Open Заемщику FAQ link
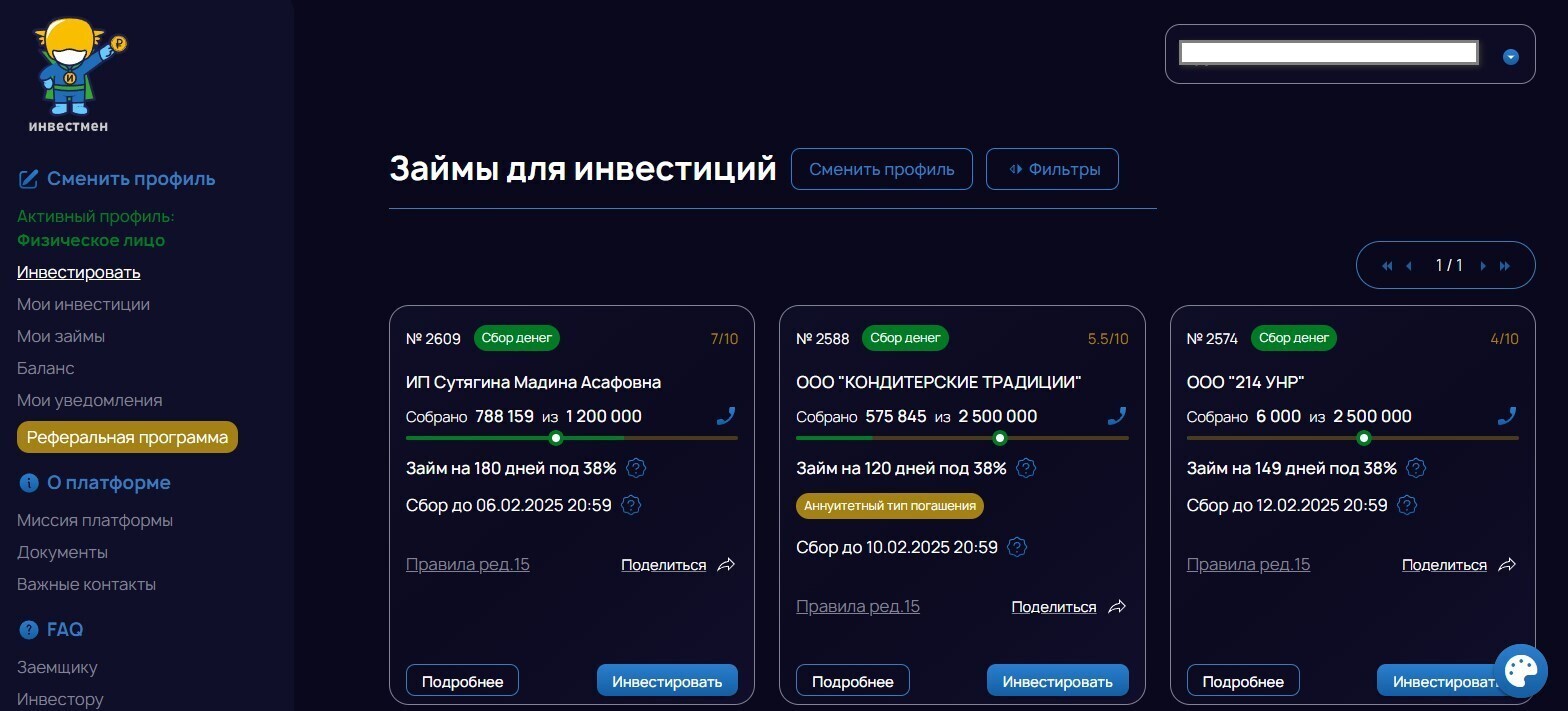The height and width of the screenshot is (711, 1568). (x=57, y=667)
